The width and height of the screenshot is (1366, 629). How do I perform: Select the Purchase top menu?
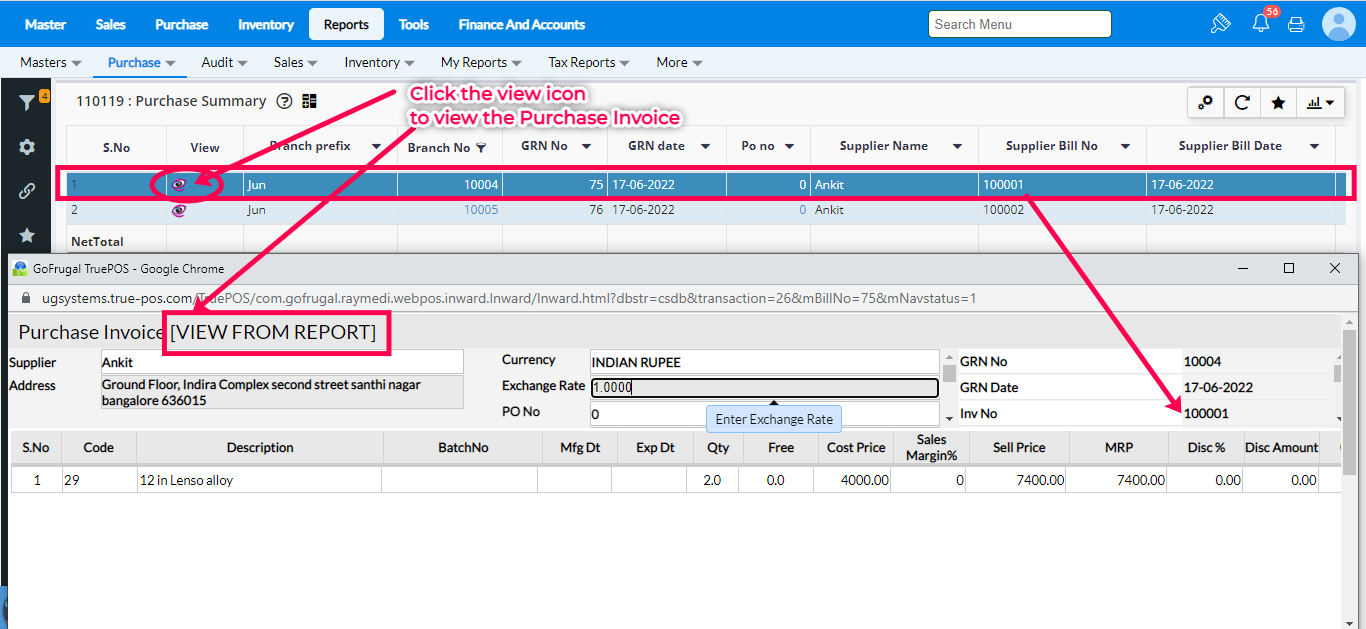(x=182, y=24)
